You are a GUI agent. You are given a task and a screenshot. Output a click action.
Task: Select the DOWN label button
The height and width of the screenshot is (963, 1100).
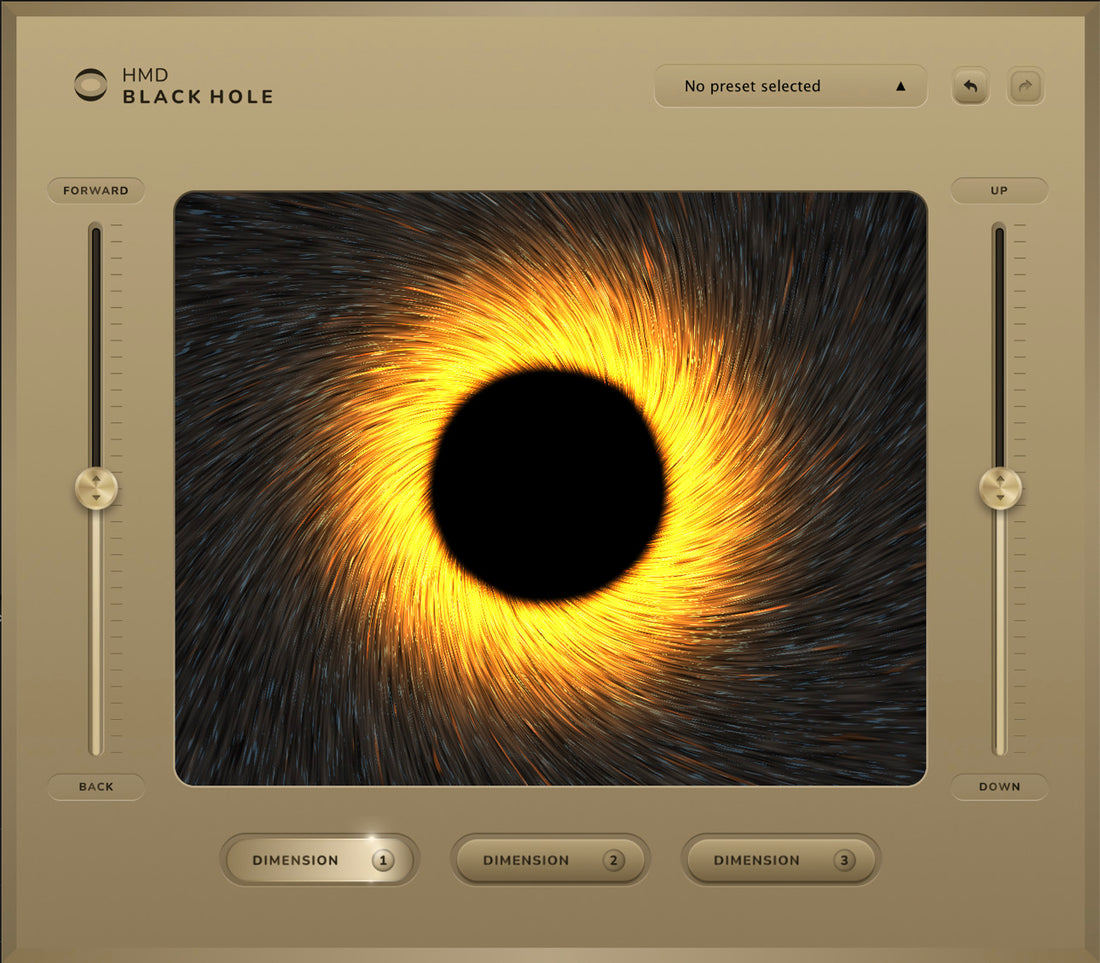pyautogui.click(x=999, y=787)
